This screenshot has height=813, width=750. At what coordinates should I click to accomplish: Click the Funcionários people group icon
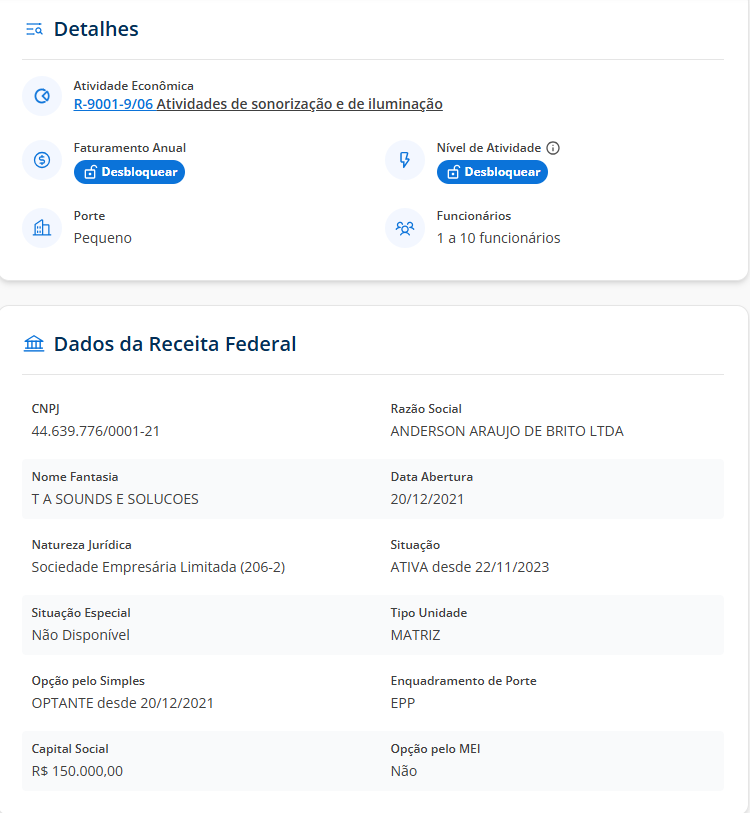(405, 228)
